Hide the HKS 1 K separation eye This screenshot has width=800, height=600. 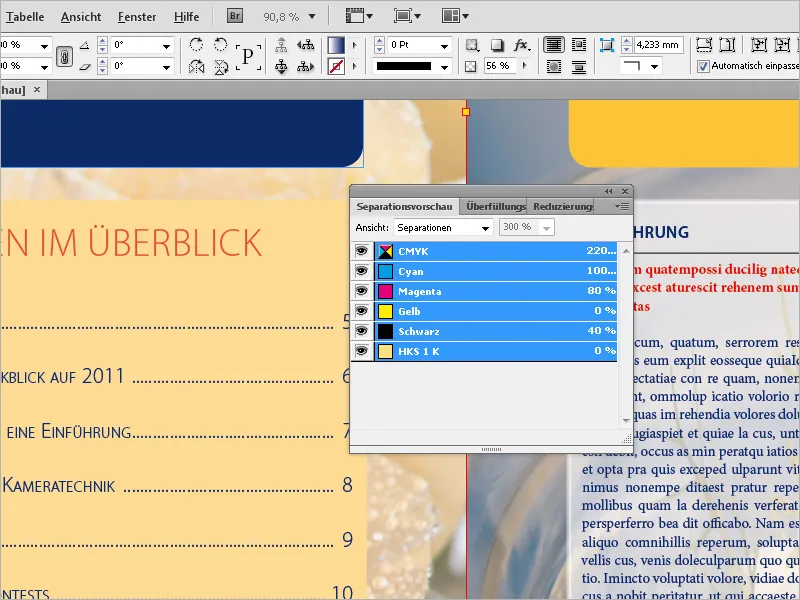[x=362, y=351]
